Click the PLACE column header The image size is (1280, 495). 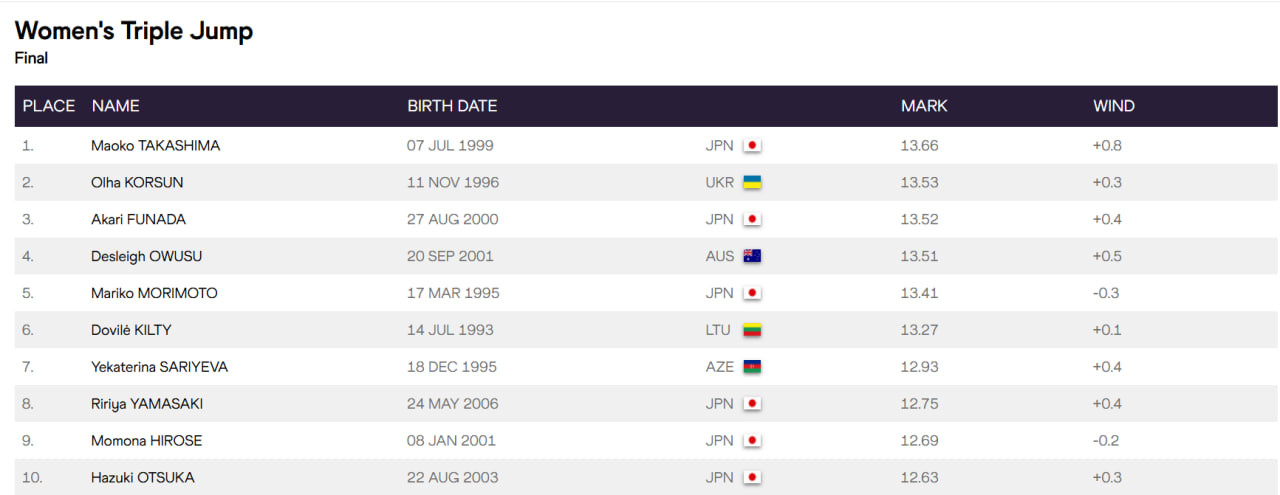(x=49, y=106)
